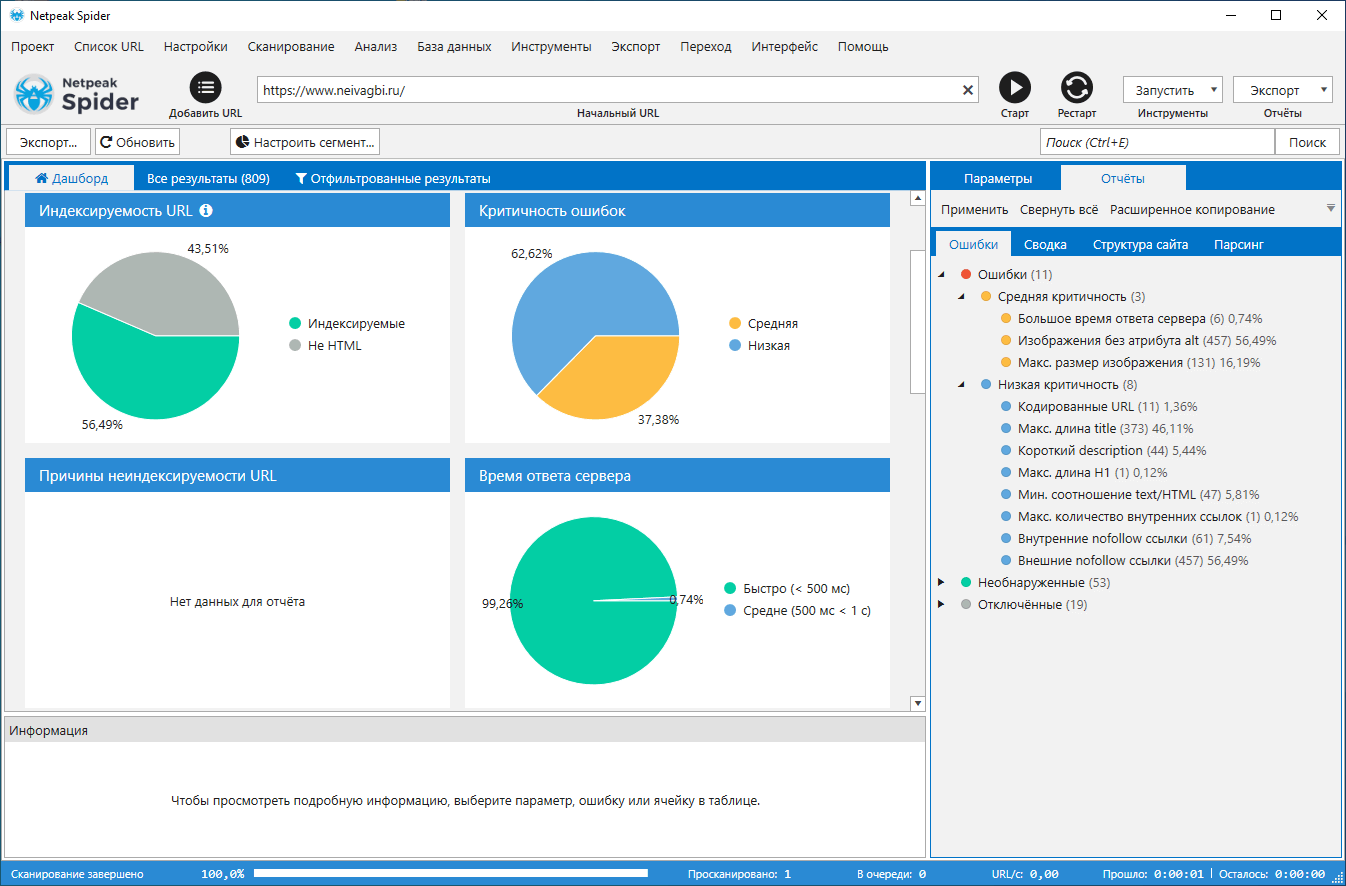1346x886 pixels.
Task: Click blue dot beside Кодированные URL
Action: [1006, 407]
